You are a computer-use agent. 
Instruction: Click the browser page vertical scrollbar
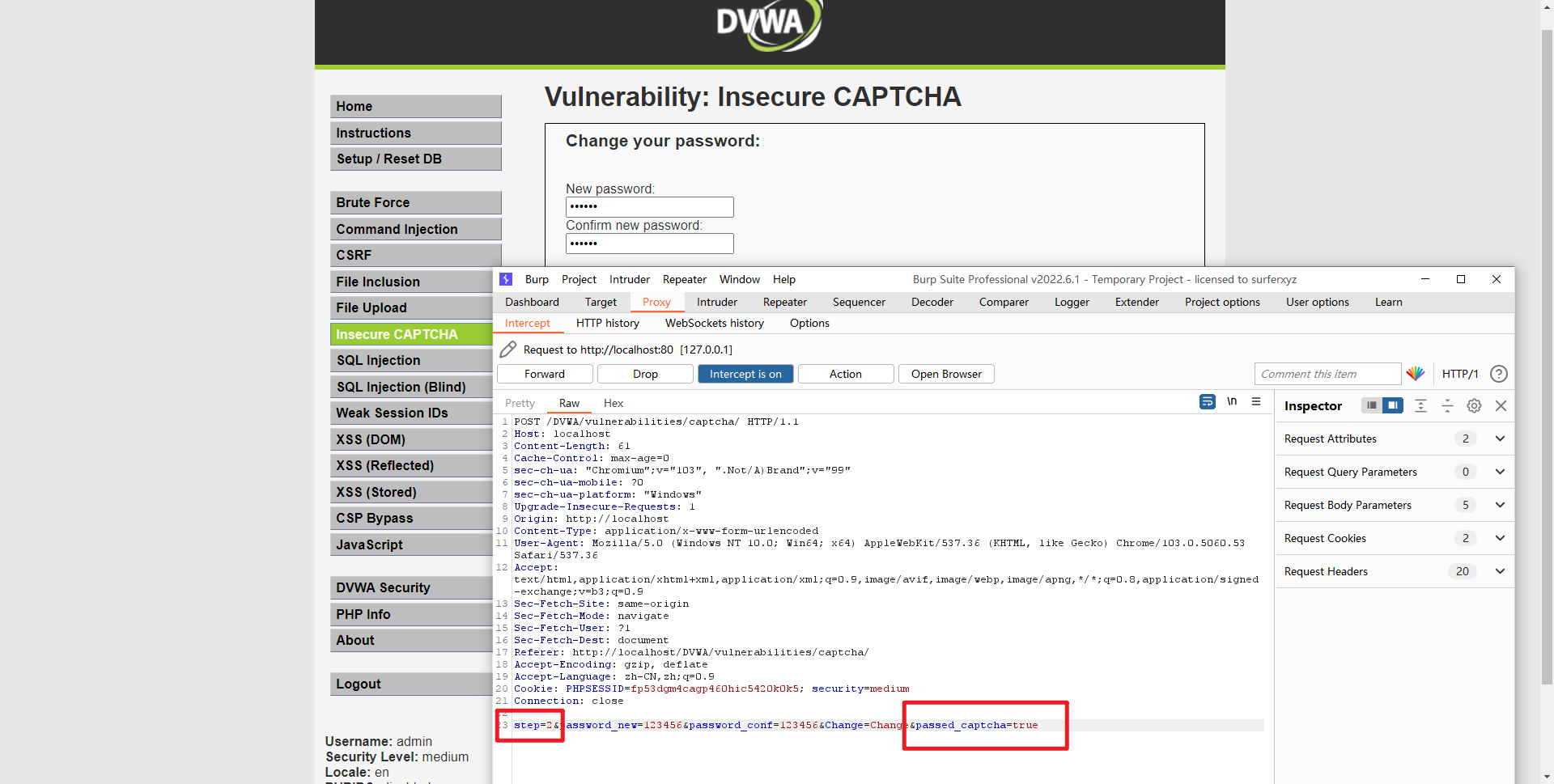(1547, 356)
